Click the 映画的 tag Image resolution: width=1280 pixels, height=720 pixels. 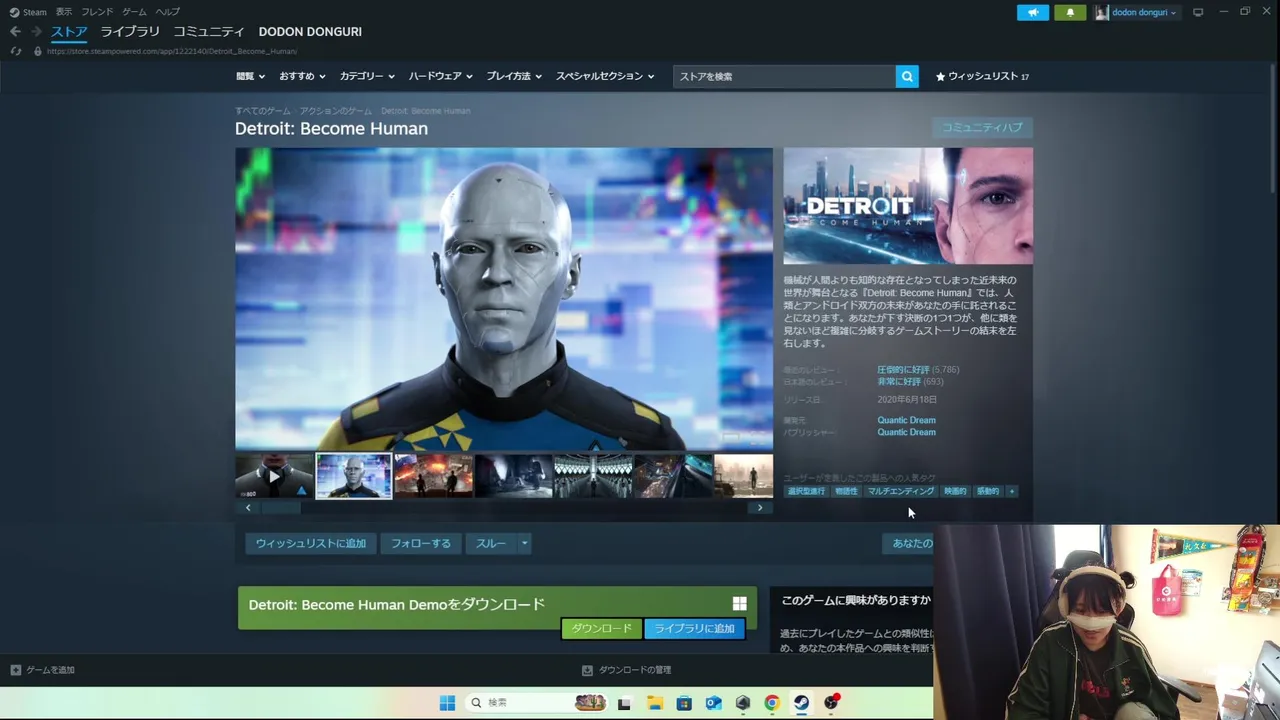pos(955,491)
